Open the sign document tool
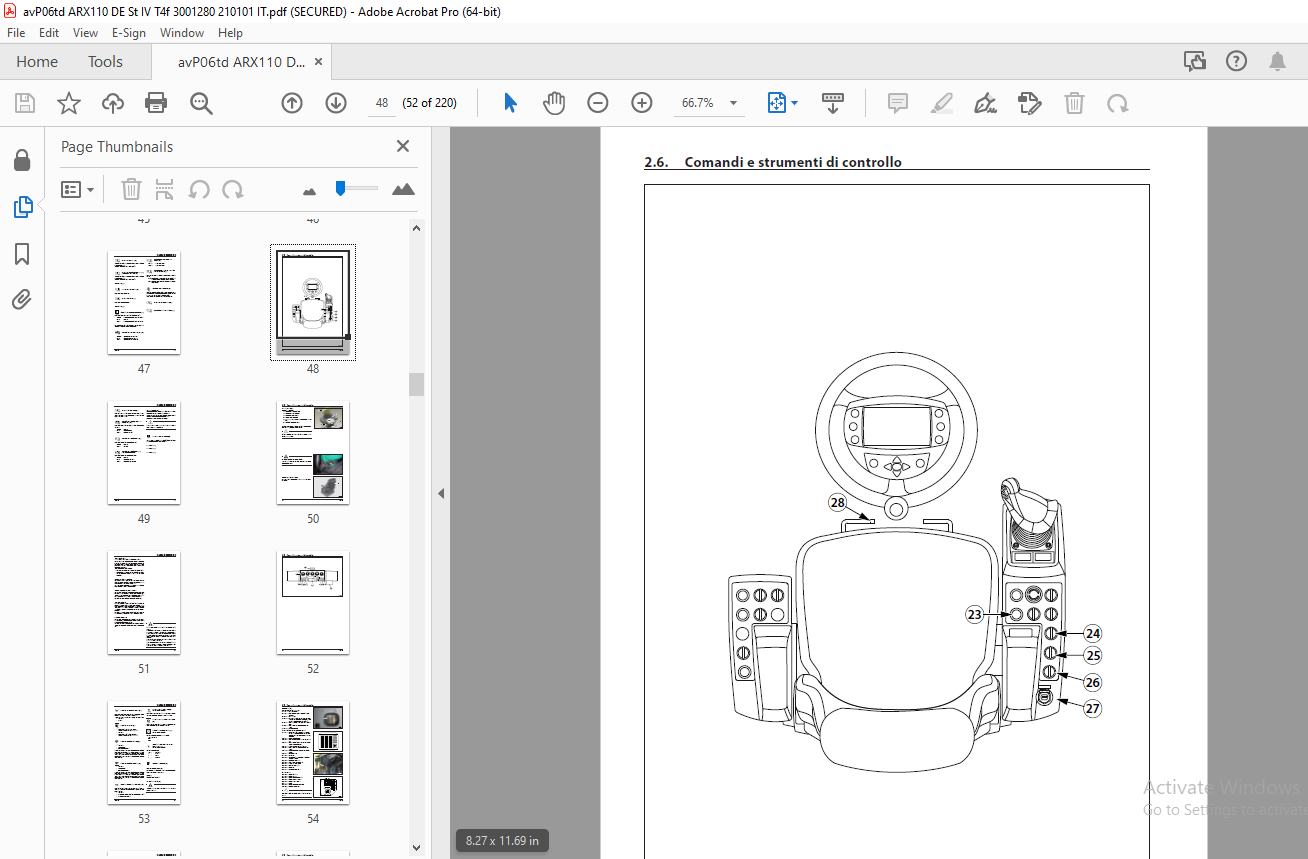 pyautogui.click(x=986, y=103)
